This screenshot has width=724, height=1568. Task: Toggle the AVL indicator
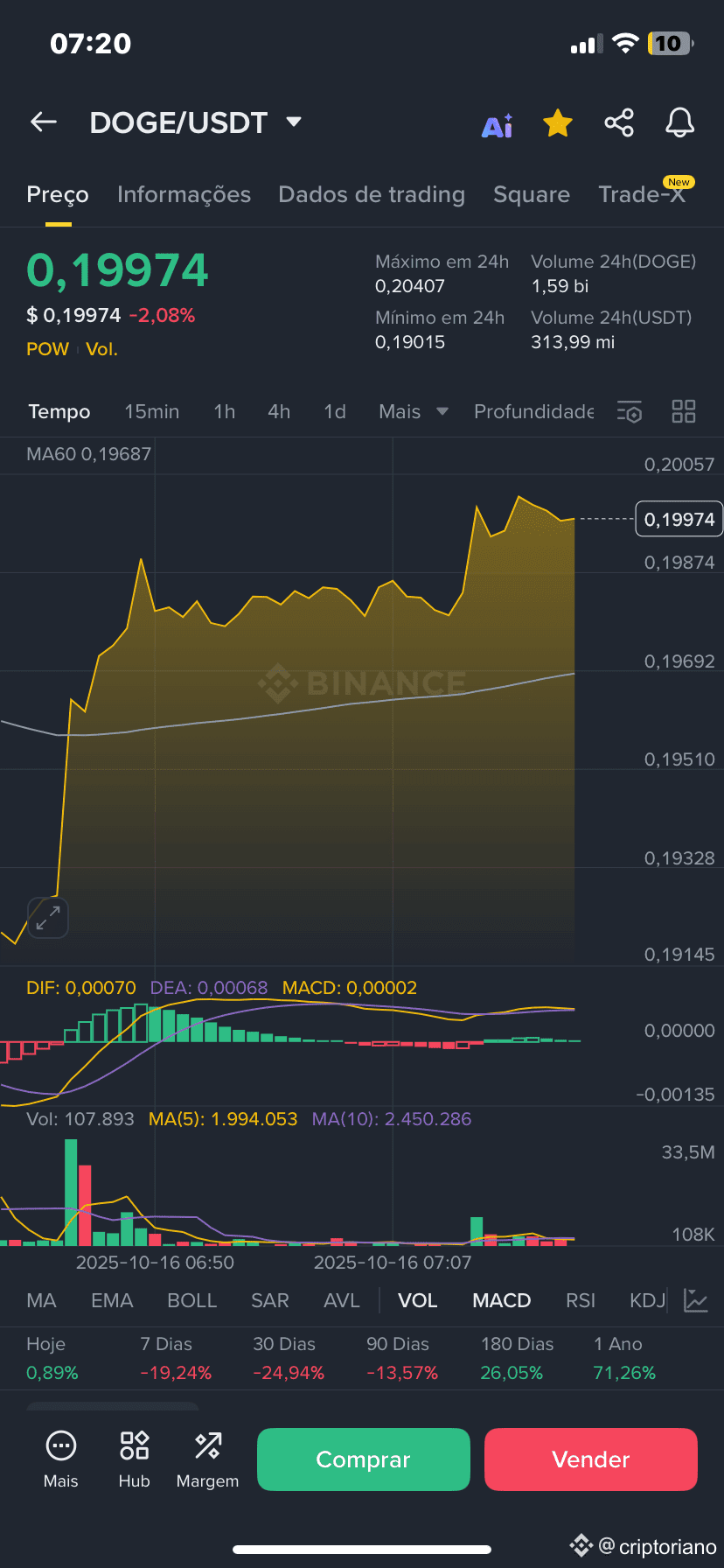tap(342, 1300)
